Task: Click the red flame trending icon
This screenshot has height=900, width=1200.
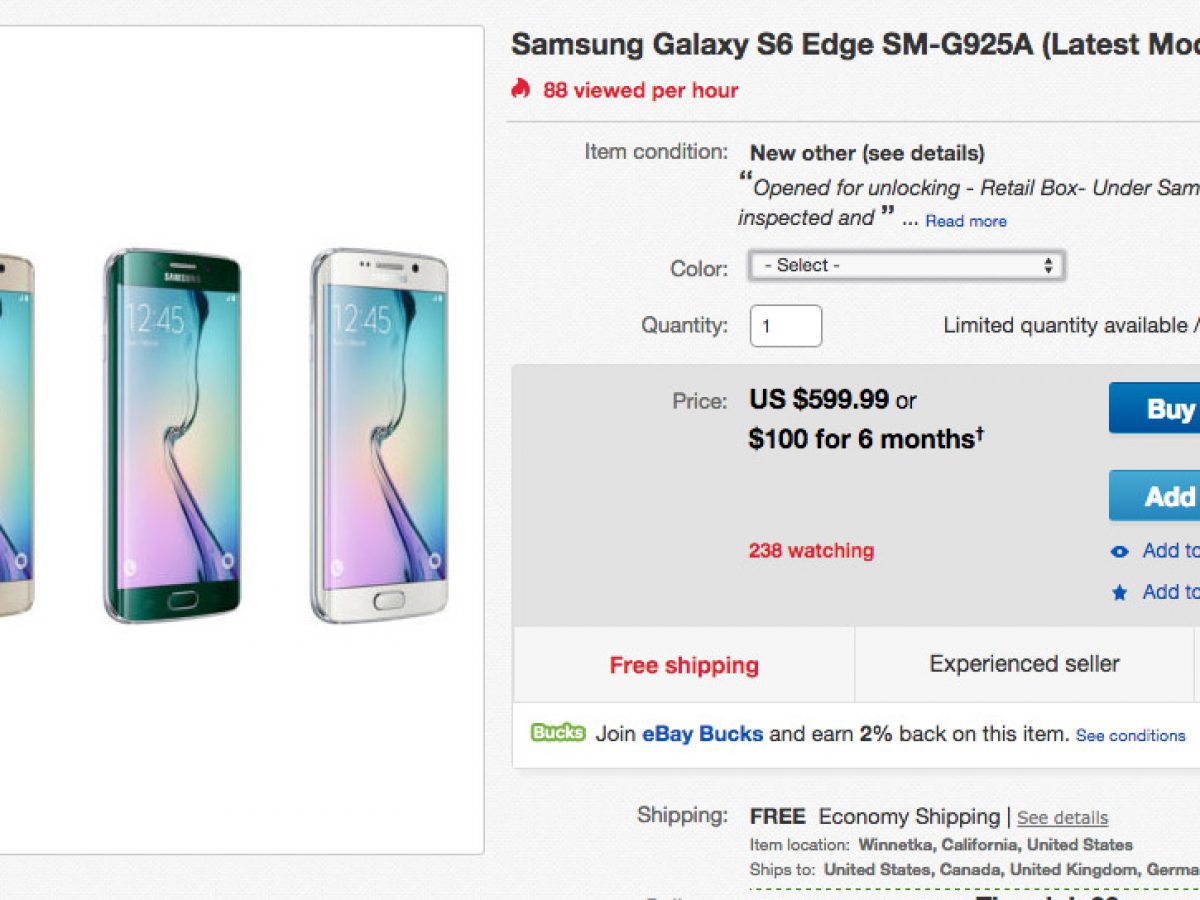Action: pyautogui.click(x=520, y=89)
